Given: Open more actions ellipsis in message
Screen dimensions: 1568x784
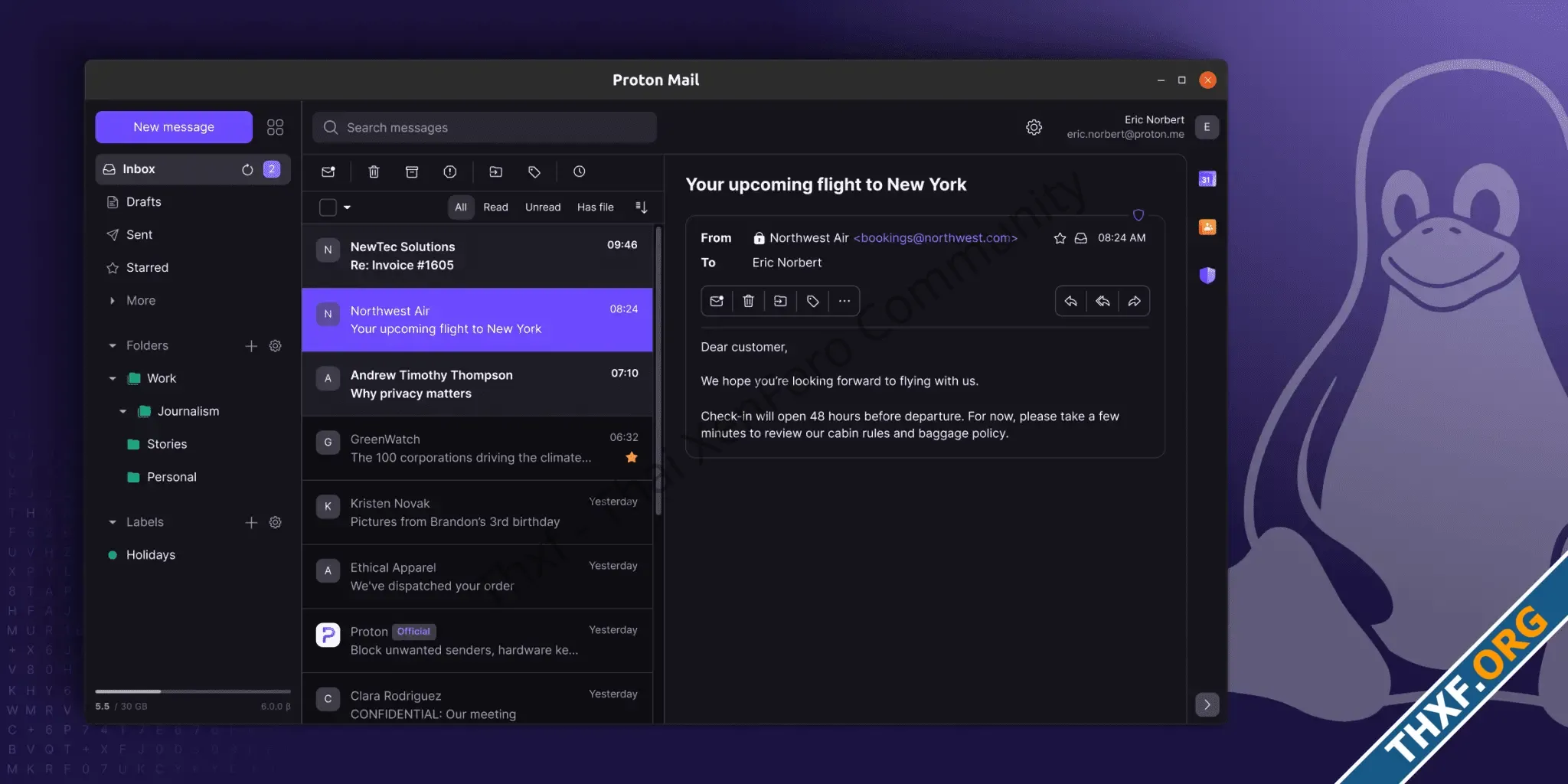Looking at the screenshot, I should coord(844,301).
